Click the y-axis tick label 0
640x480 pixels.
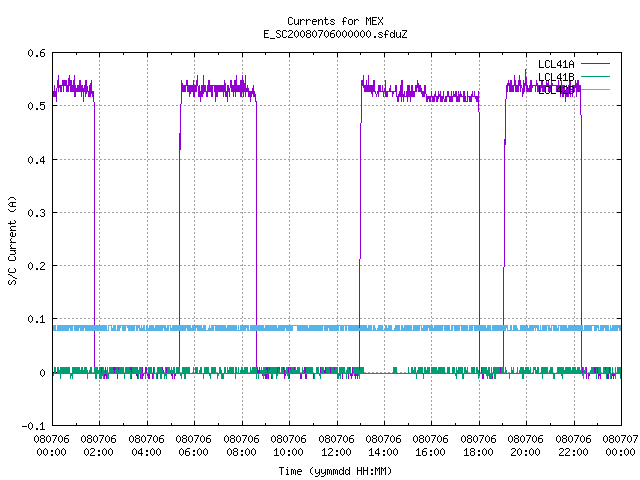tap(42, 373)
